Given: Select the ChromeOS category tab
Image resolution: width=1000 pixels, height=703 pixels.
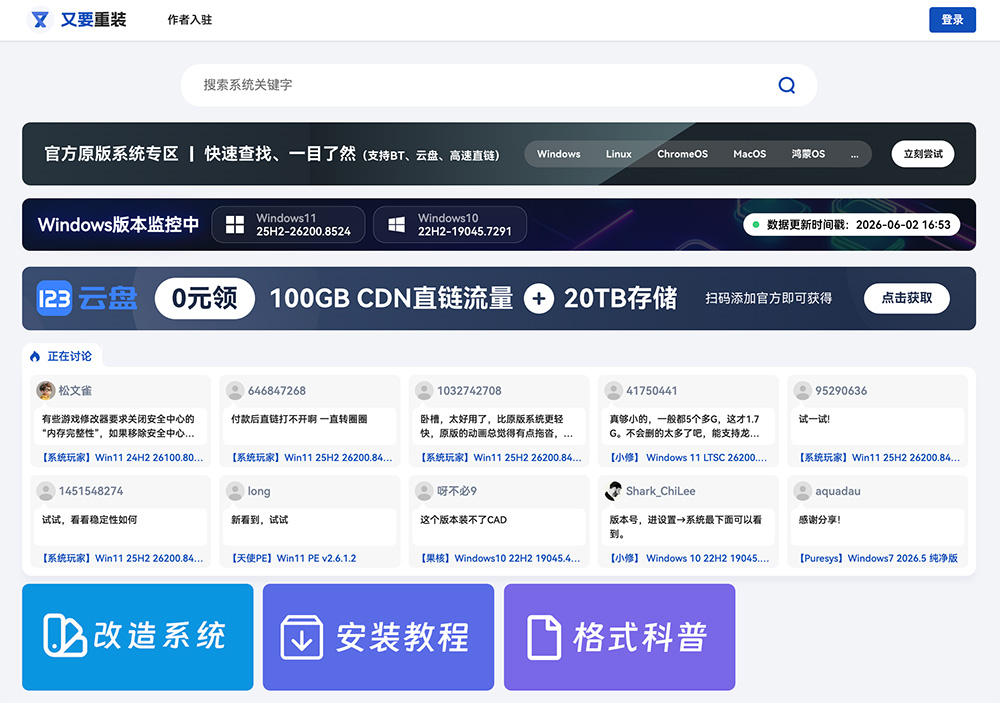Looking at the screenshot, I should [x=682, y=154].
